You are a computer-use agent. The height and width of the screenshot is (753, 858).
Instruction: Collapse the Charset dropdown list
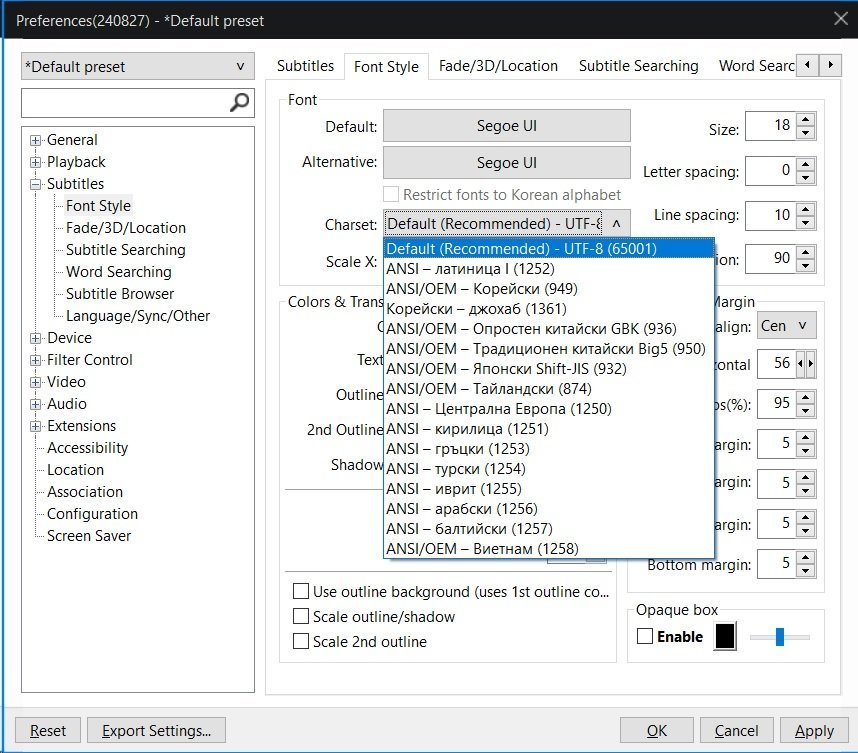(616, 224)
